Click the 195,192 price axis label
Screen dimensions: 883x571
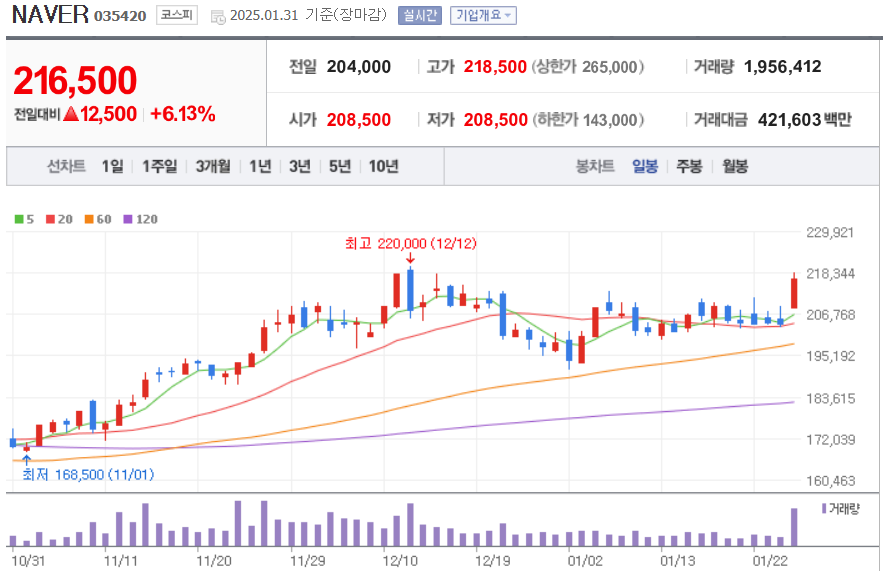[831, 356]
